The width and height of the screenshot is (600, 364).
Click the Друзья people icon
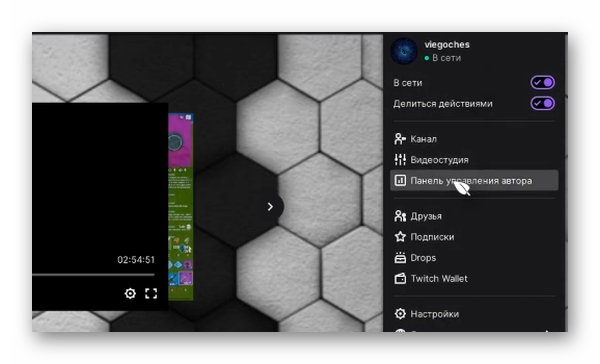[x=400, y=216]
